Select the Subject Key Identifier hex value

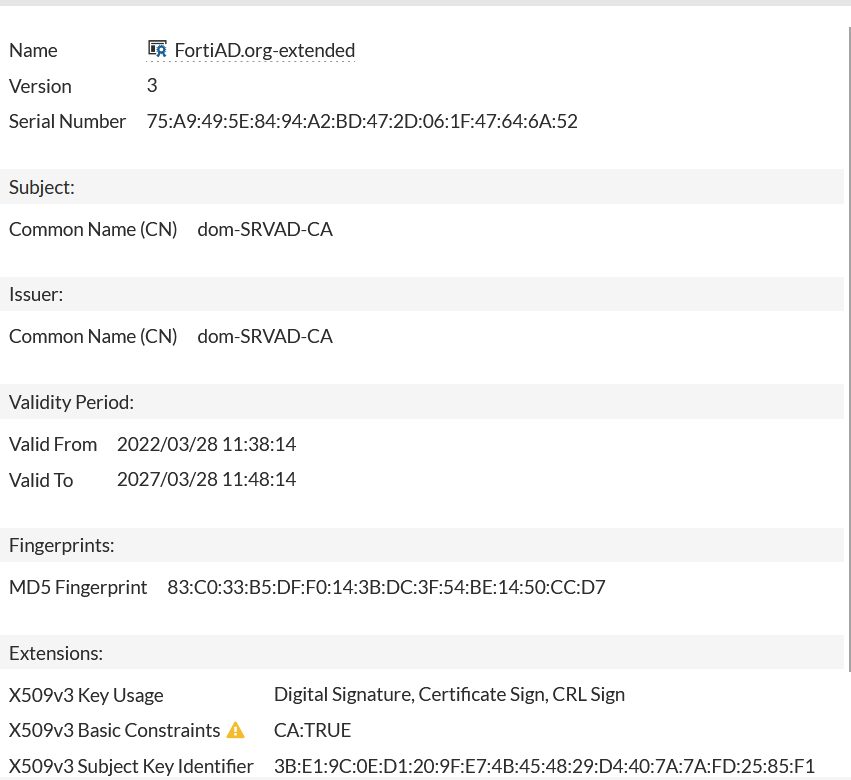(545, 766)
